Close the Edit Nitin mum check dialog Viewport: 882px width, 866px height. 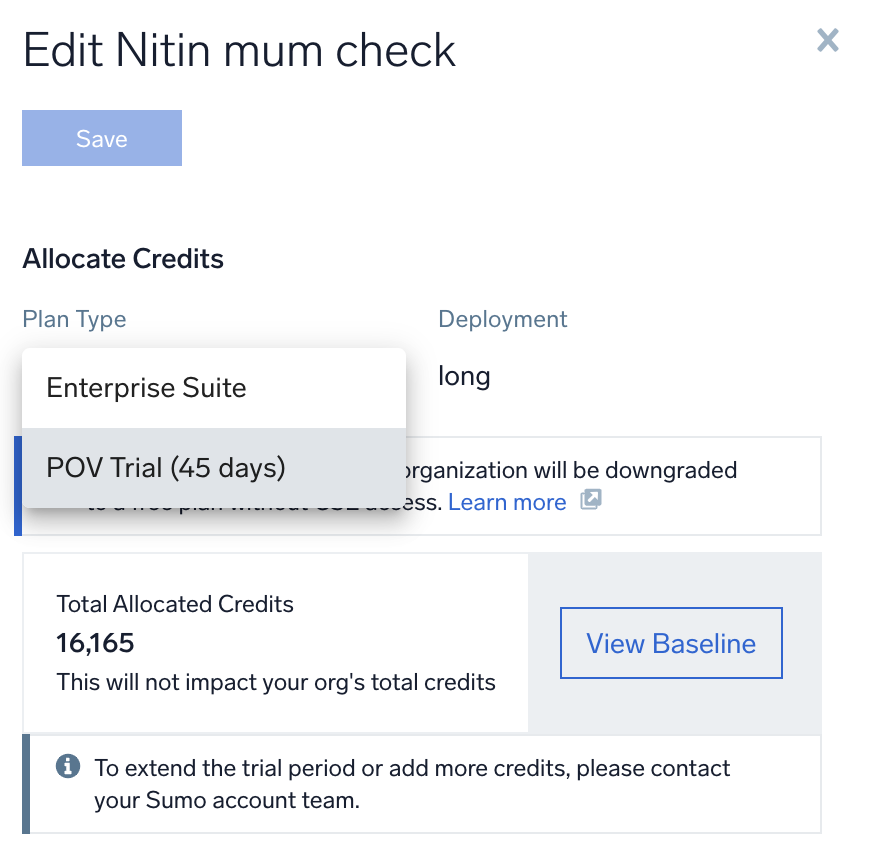(x=827, y=41)
